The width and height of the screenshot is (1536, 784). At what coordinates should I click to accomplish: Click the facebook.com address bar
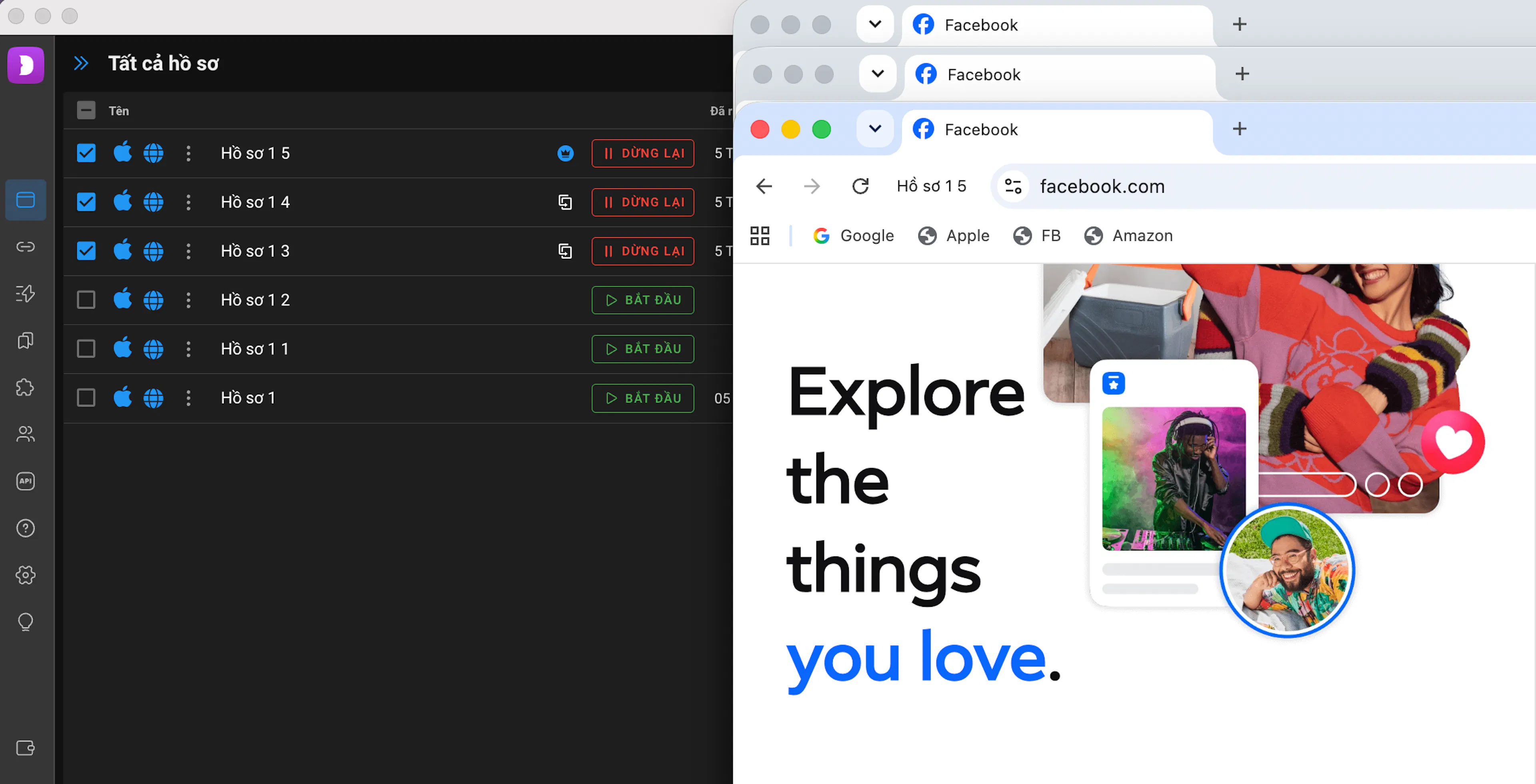point(1264,186)
